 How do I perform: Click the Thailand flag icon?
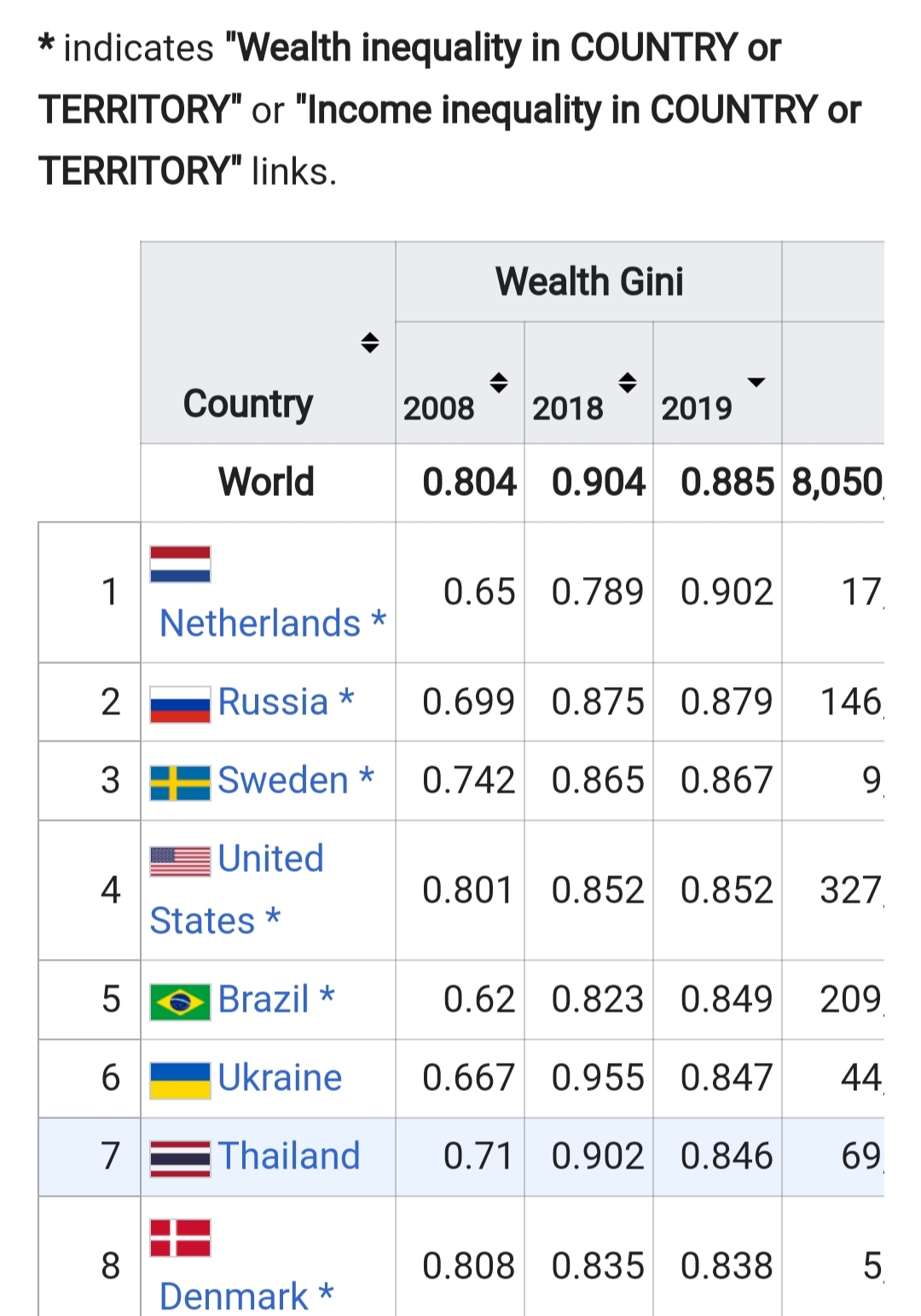[180, 1158]
